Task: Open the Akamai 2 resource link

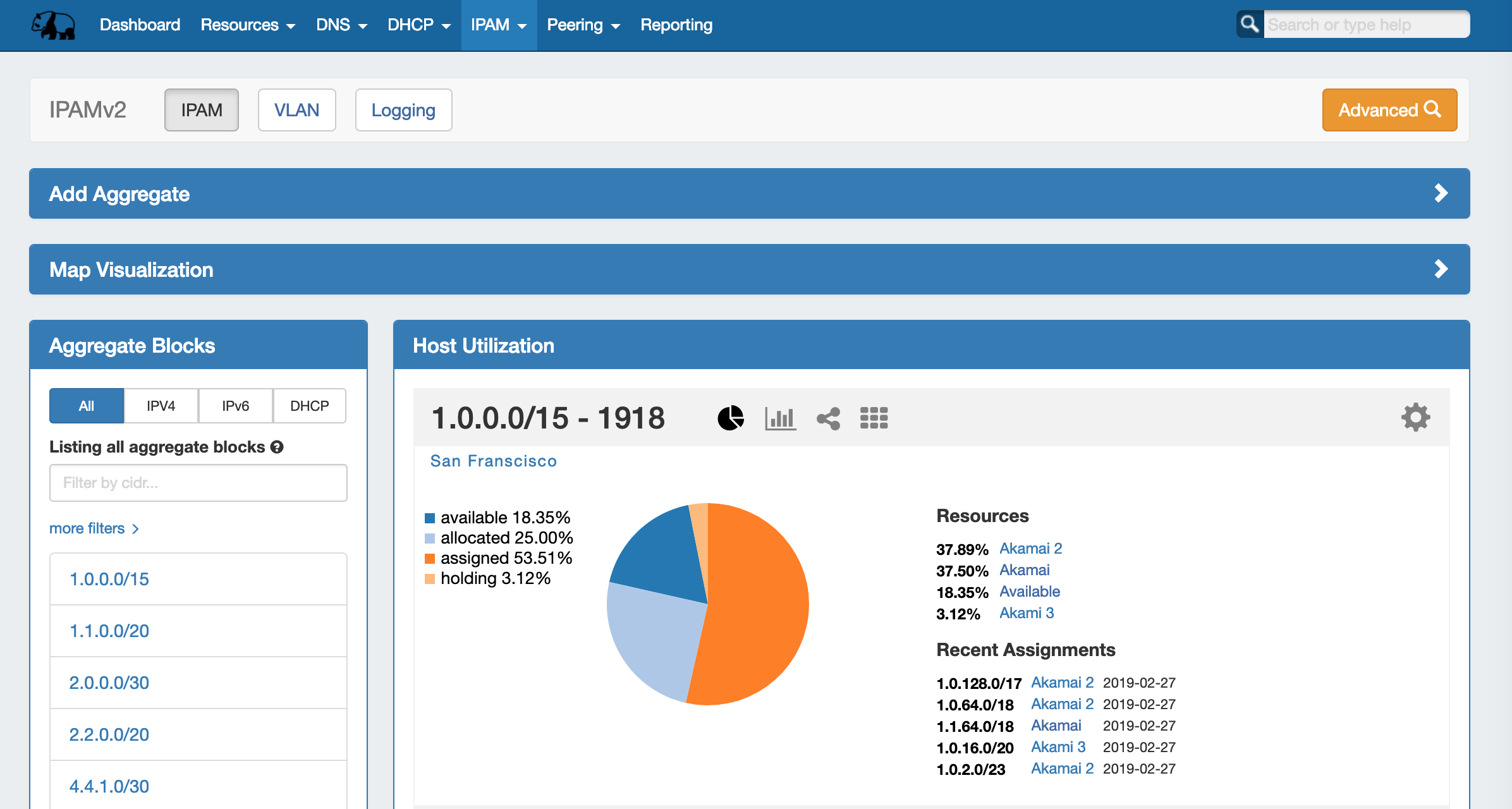Action: pos(1030,549)
